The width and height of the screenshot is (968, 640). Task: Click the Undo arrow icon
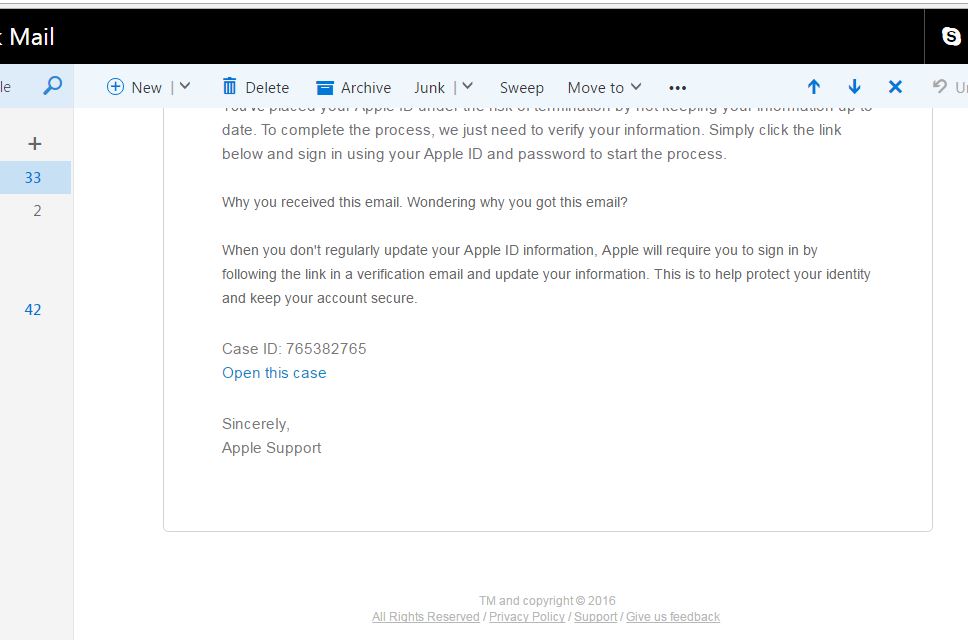coord(940,86)
